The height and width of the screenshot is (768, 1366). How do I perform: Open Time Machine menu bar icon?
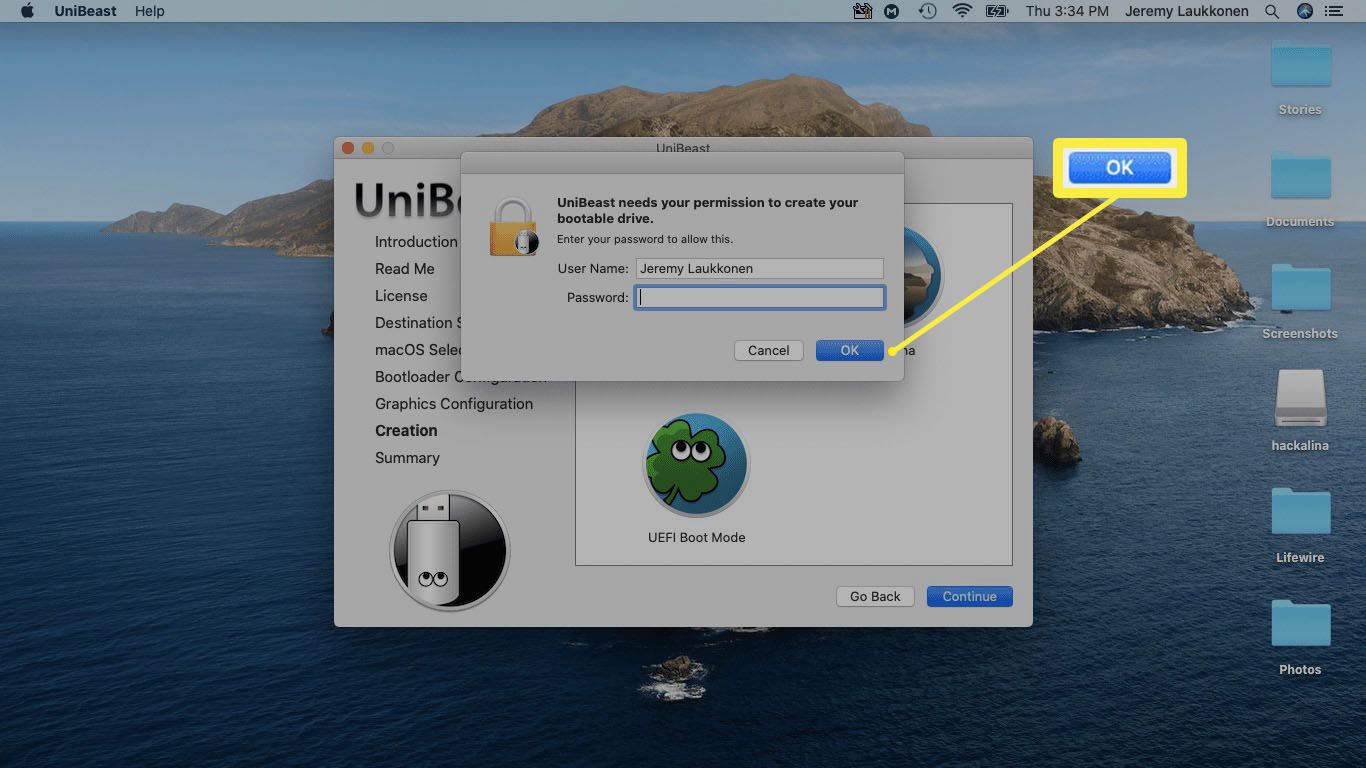(928, 11)
